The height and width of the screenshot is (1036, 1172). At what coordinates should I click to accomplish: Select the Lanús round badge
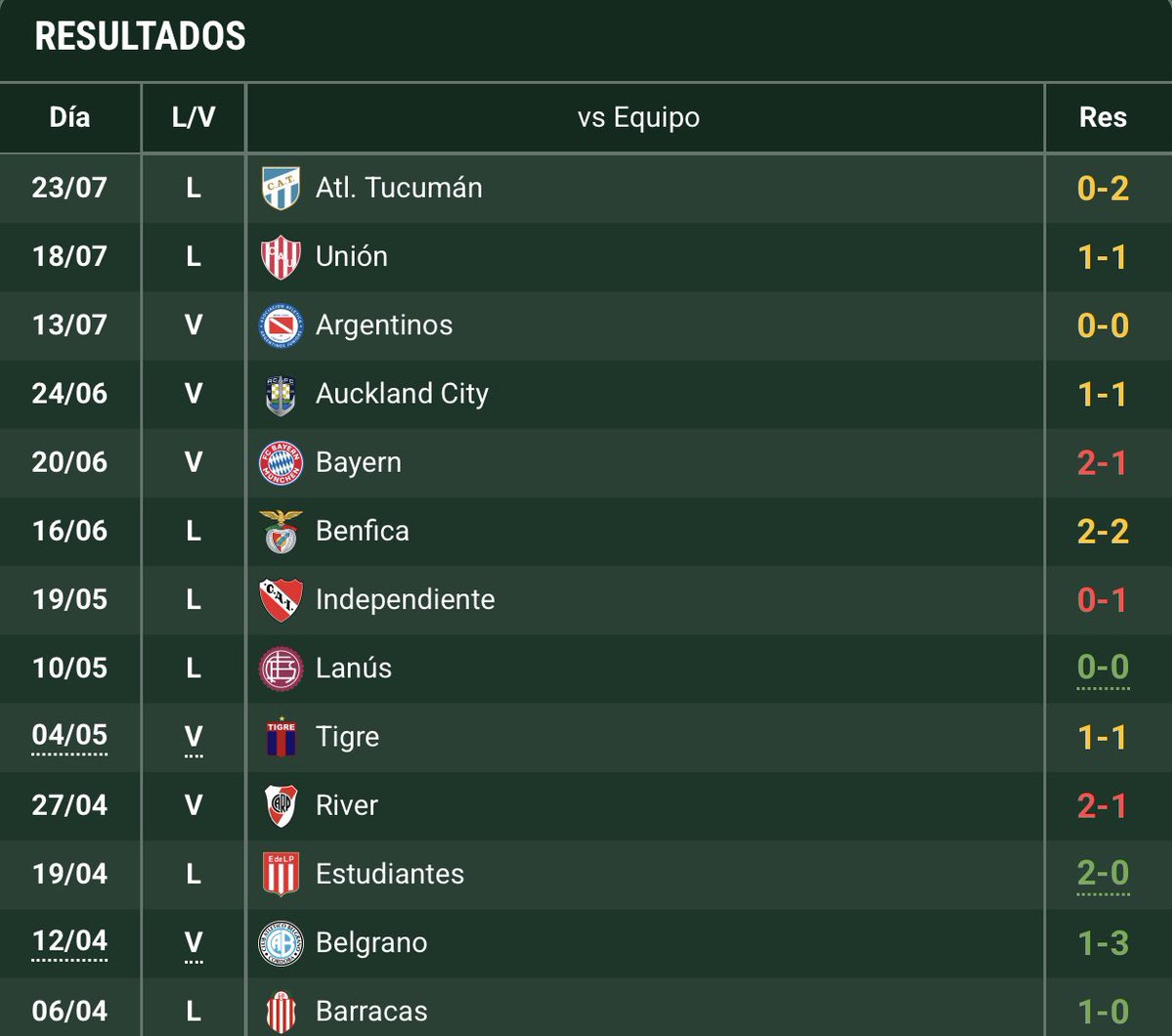pyautogui.click(x=282, y=669)
